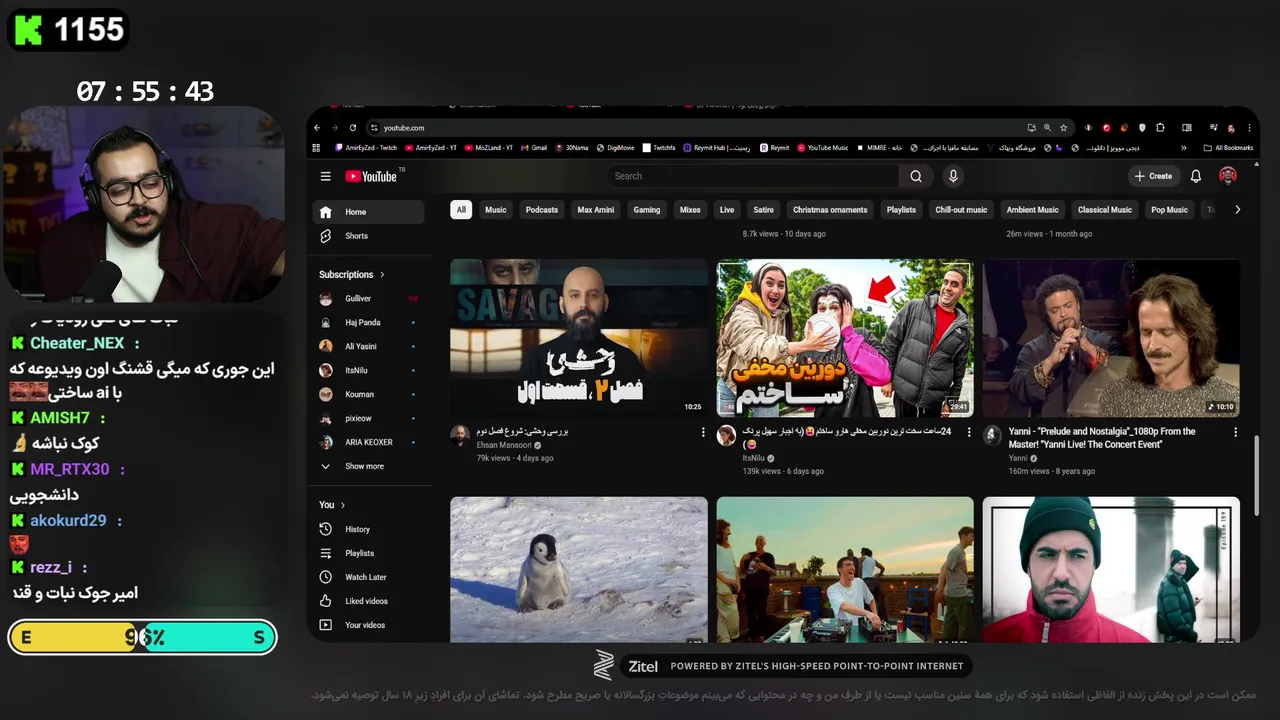
Task: Click the YouTube search input field
Action: [x=753, y=176]
